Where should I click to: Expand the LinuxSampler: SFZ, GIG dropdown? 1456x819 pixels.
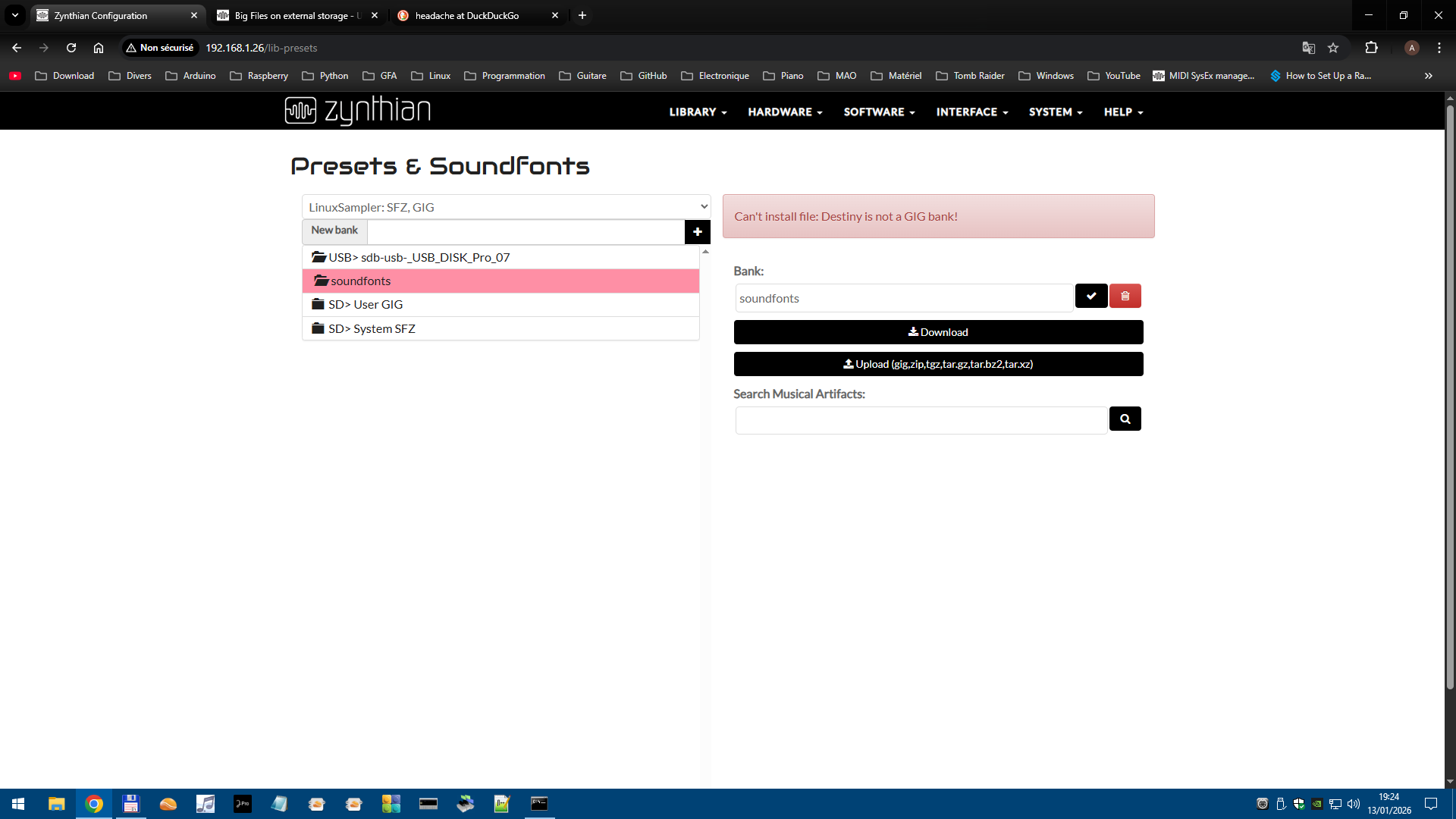(x=506, y=207)
